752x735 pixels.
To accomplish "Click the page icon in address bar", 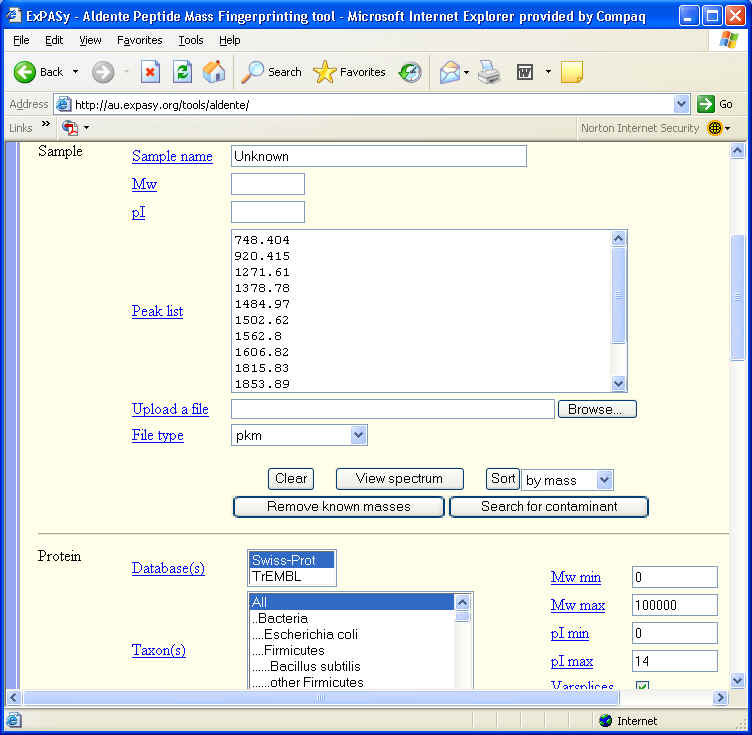I will (63, 104).
